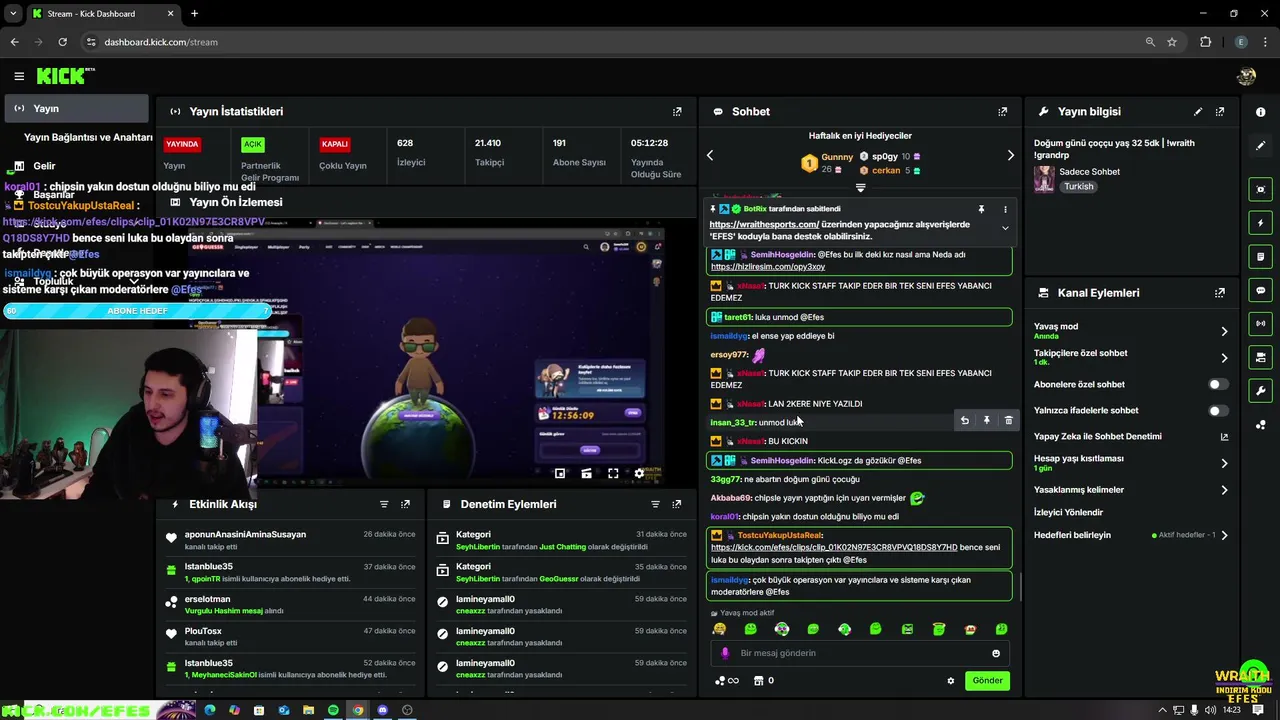
Task: Open filter icon in Etkinlik Akışı panel
Action: [x=384, y=504]
